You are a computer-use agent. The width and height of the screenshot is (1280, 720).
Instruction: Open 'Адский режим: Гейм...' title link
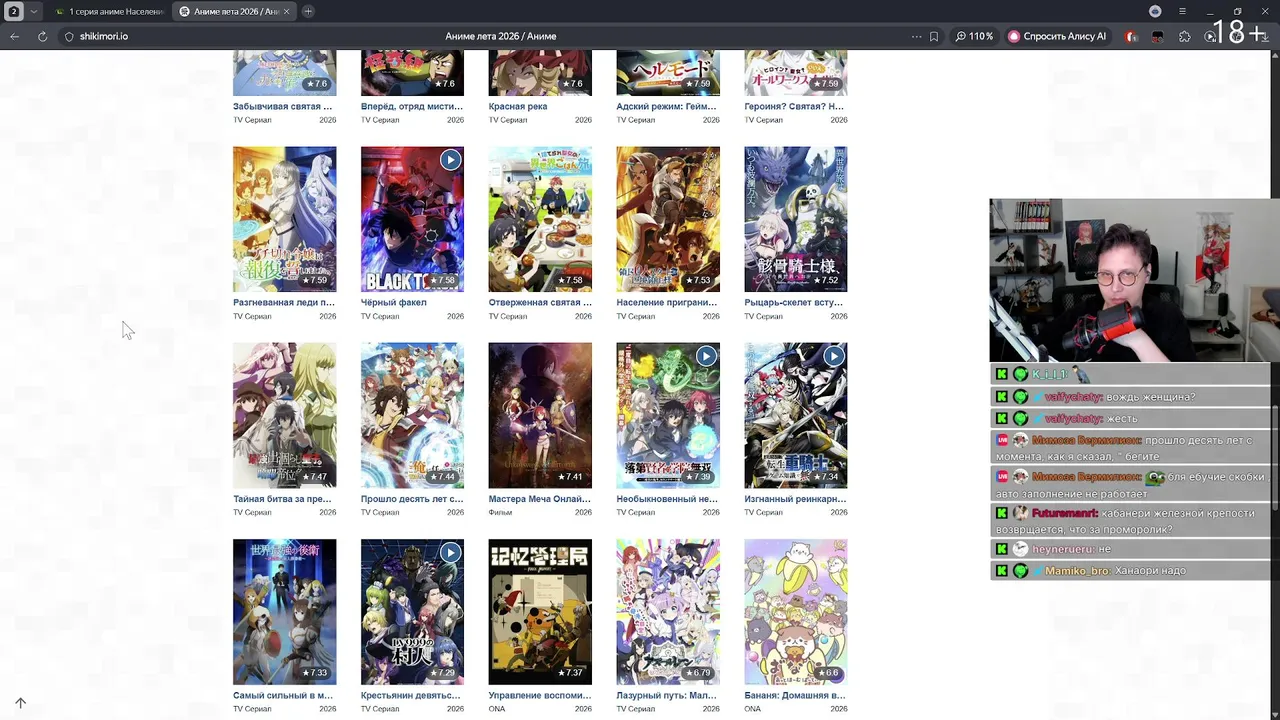(x=666, y=106)
